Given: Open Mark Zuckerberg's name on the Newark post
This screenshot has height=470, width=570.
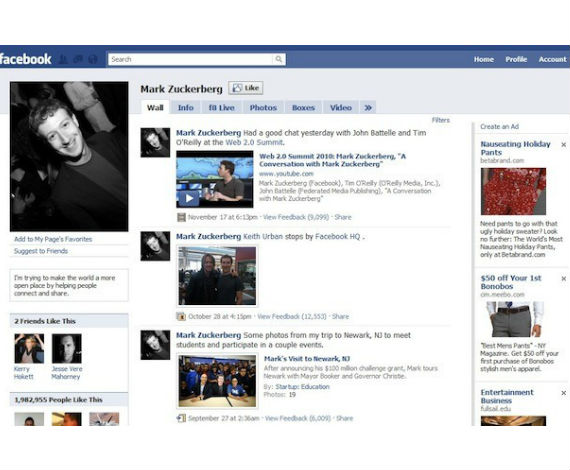Looking at the screenshot, I should [208, 335].
